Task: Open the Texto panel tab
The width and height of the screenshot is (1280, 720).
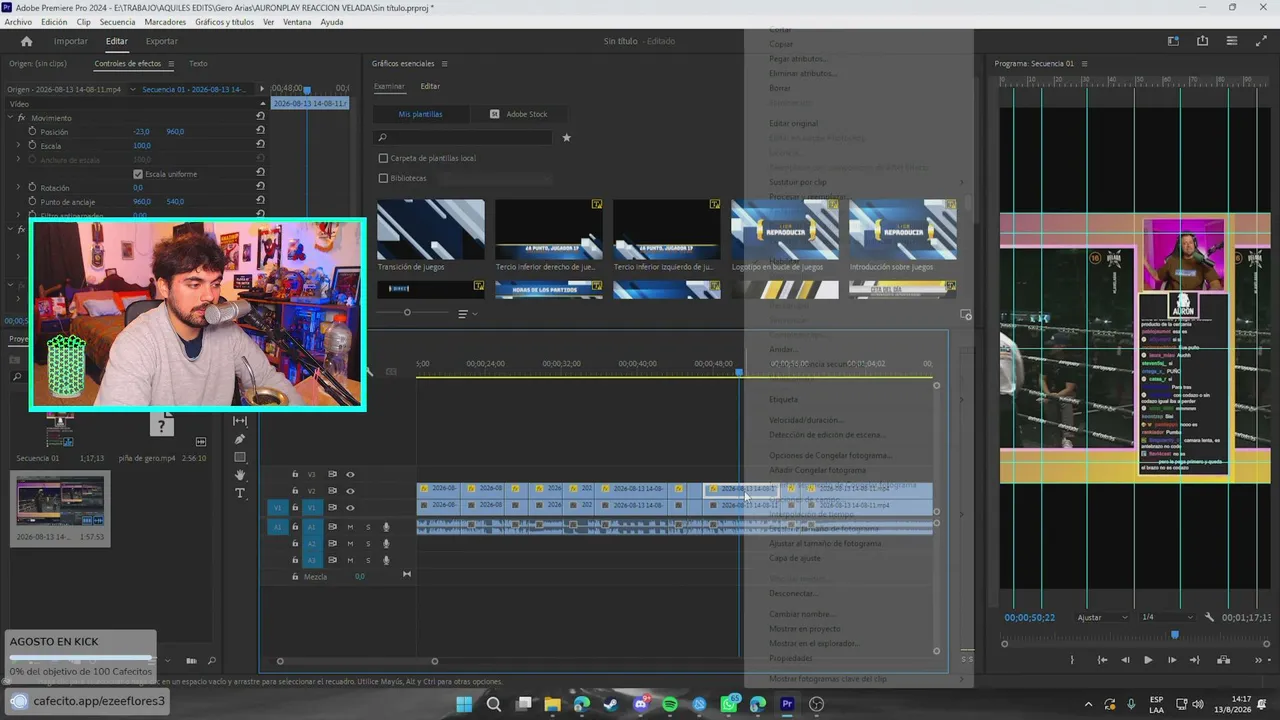Action: [198, 64]
